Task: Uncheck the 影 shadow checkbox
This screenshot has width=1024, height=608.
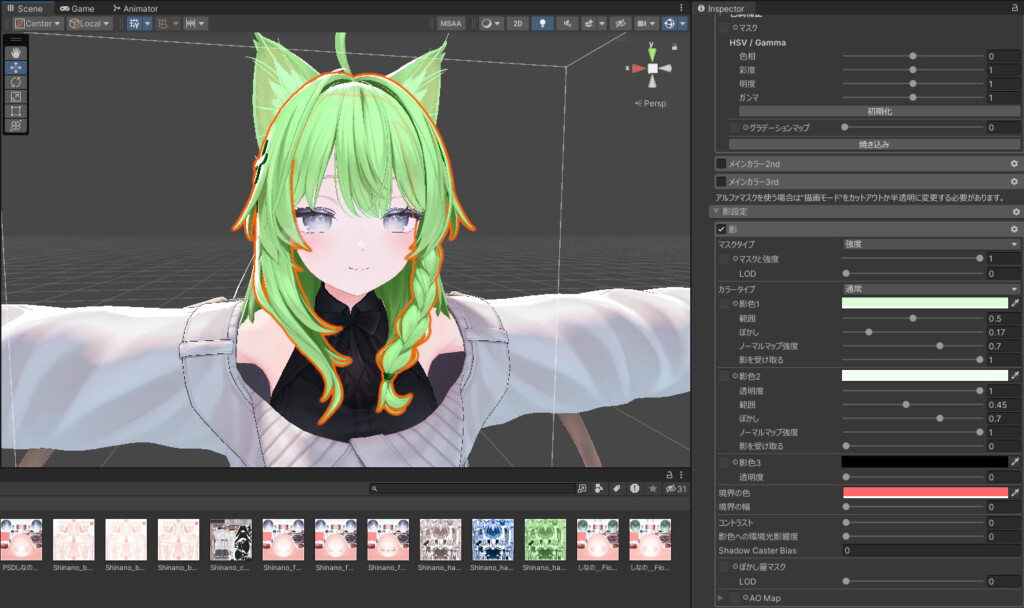Action: coord(722,229)
